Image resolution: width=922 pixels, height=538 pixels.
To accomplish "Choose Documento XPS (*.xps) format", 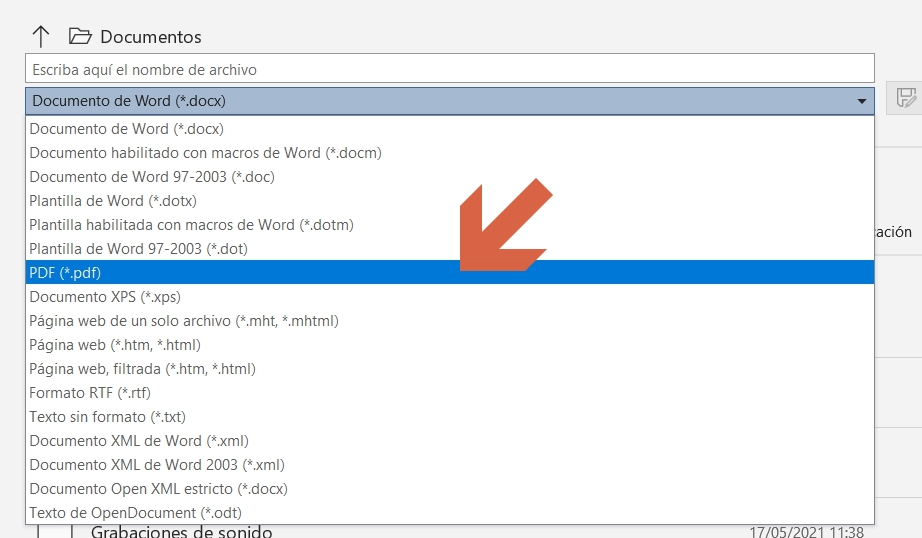I will coord(450,297).
